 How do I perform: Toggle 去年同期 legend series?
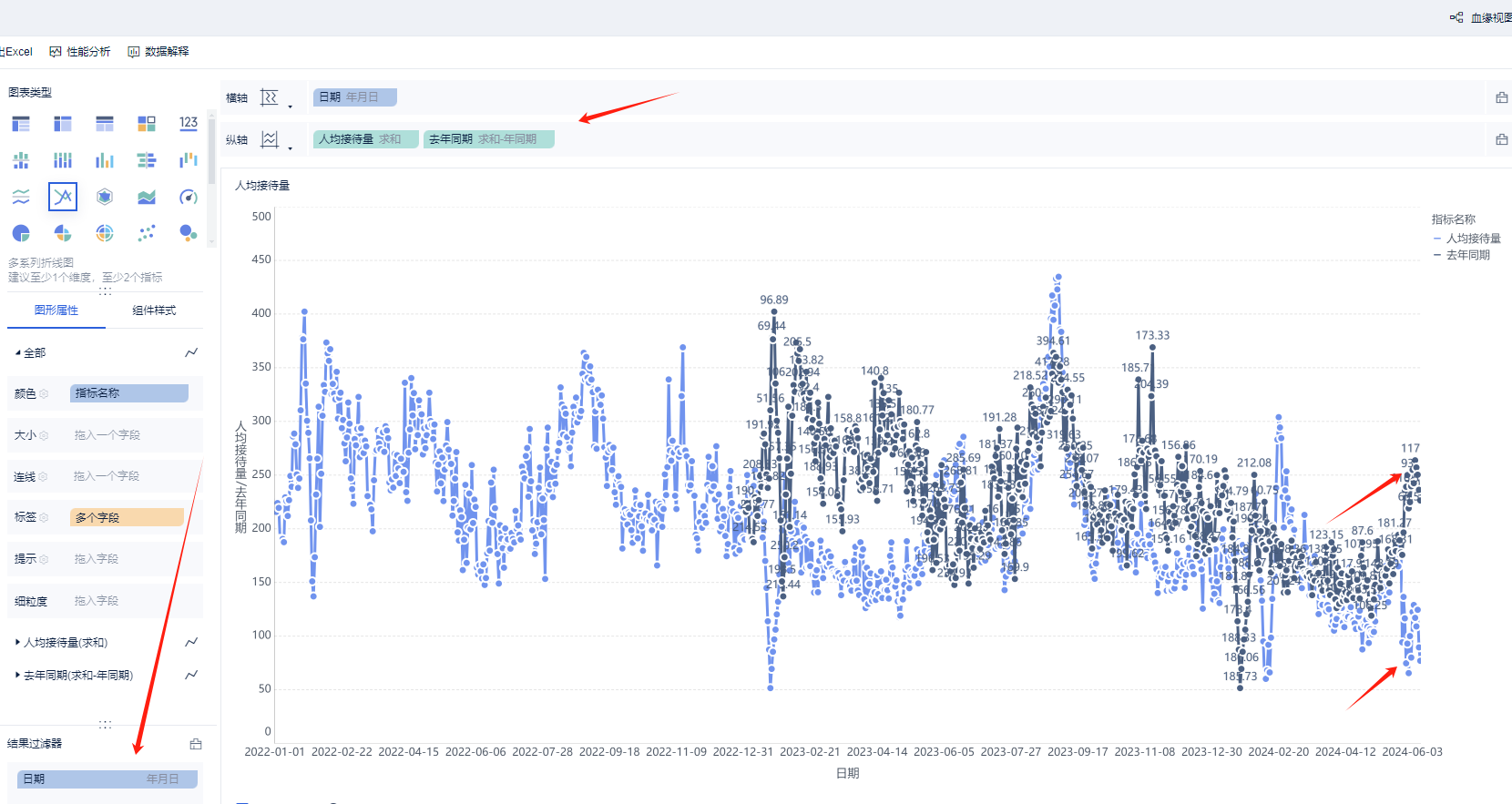pos(1462,255)
